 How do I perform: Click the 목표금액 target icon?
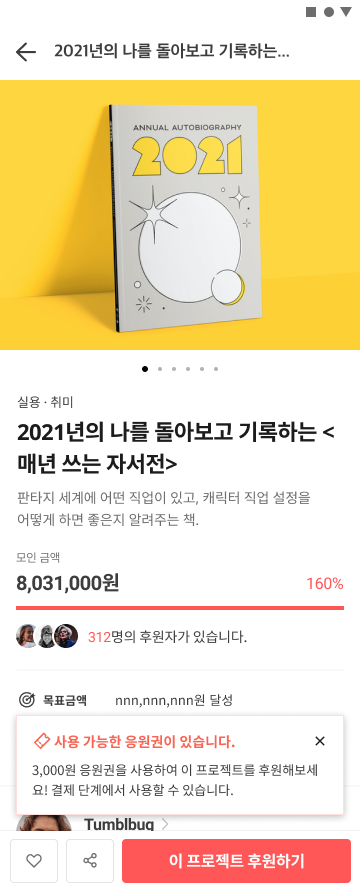pos(26,700)
